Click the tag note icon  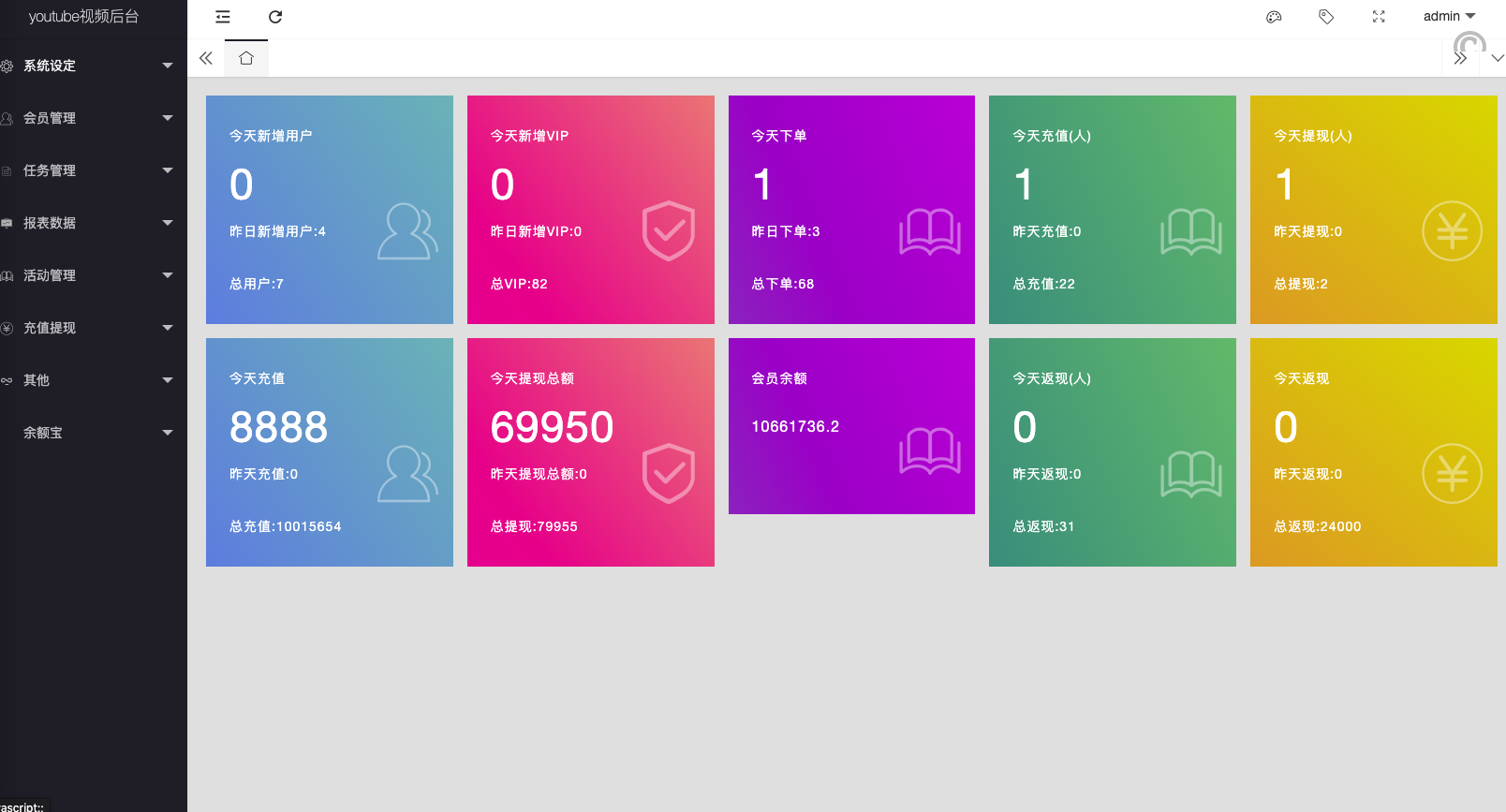[1326, 17]
